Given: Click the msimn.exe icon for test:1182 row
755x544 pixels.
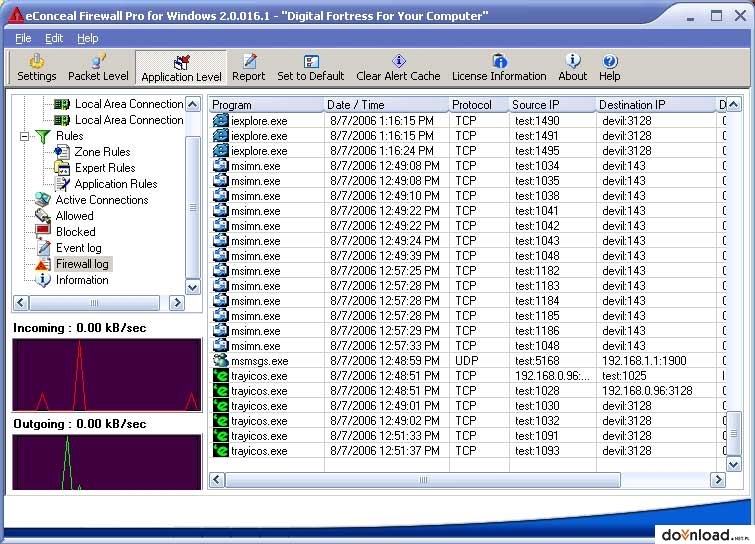Looking at the screenshot, I should (x=221, y=271).
